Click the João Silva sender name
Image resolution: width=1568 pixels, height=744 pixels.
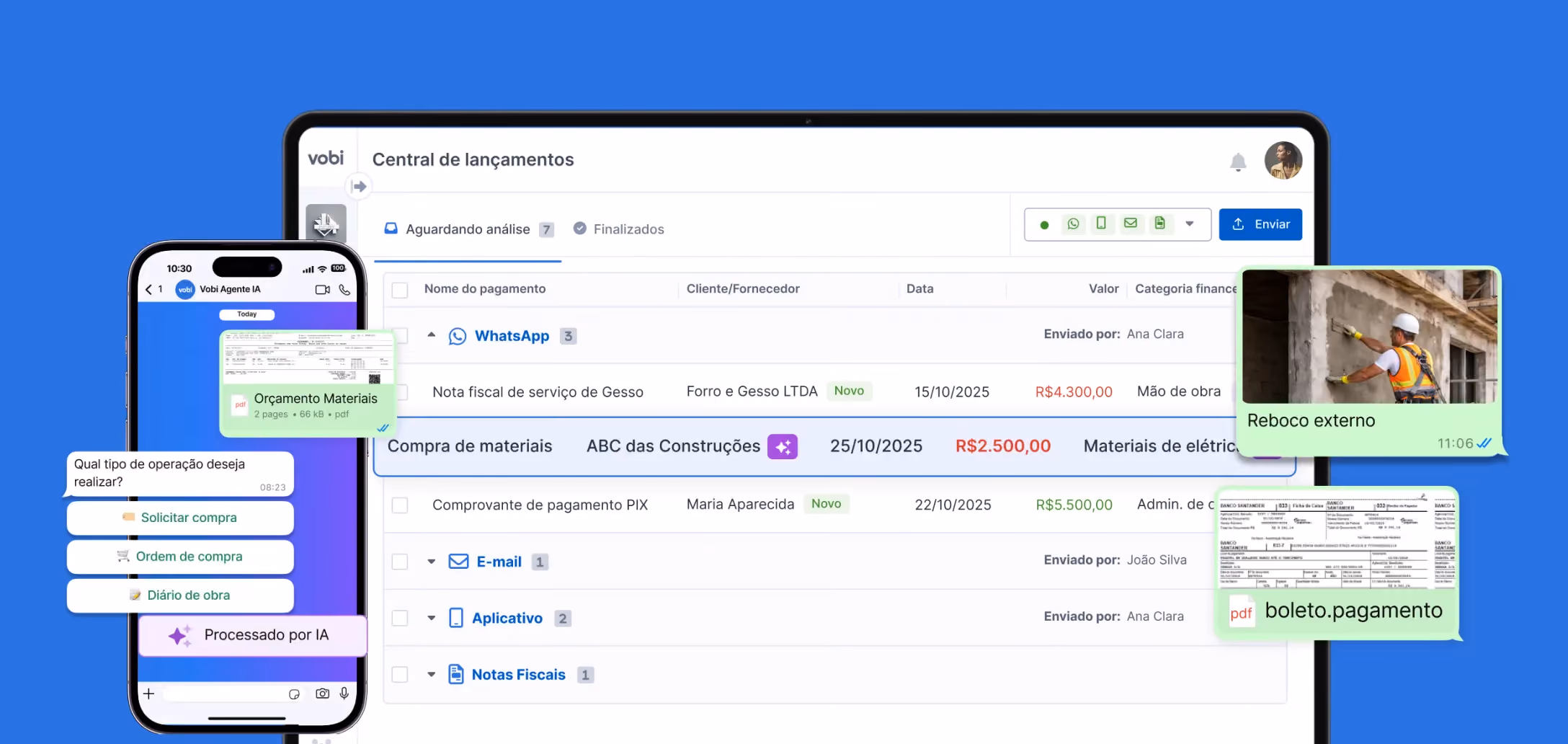[x=1157, y=560]
